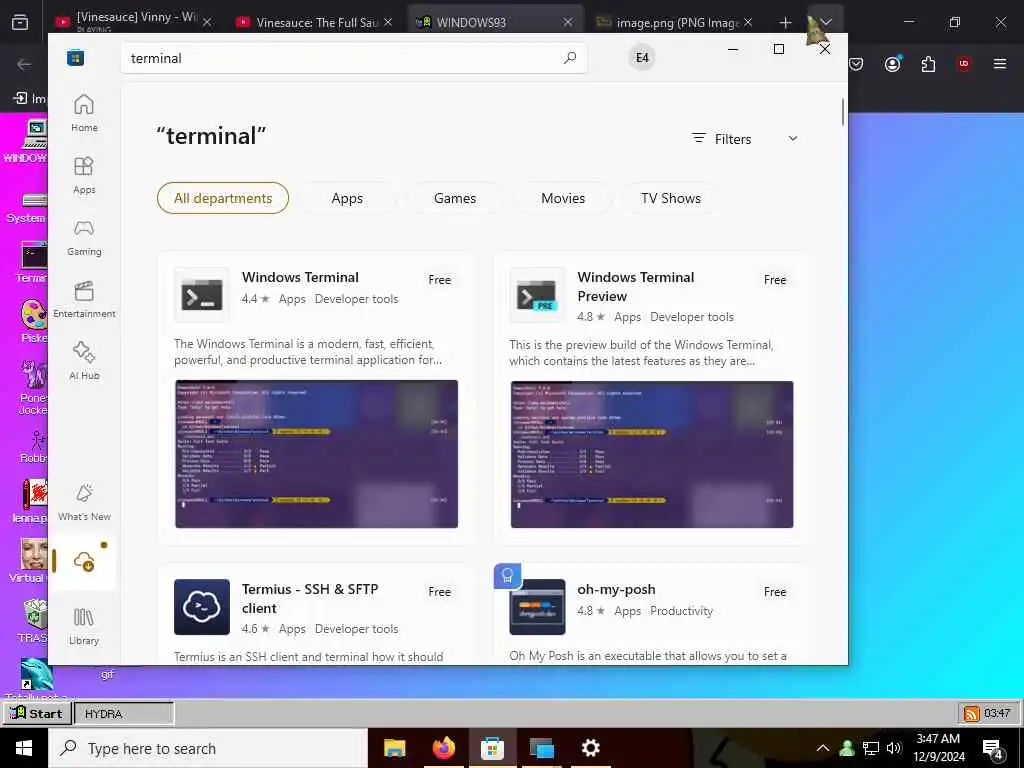Click Store results vertical scrollbar
Screen dimensions: 1024x768
[842, 112]
